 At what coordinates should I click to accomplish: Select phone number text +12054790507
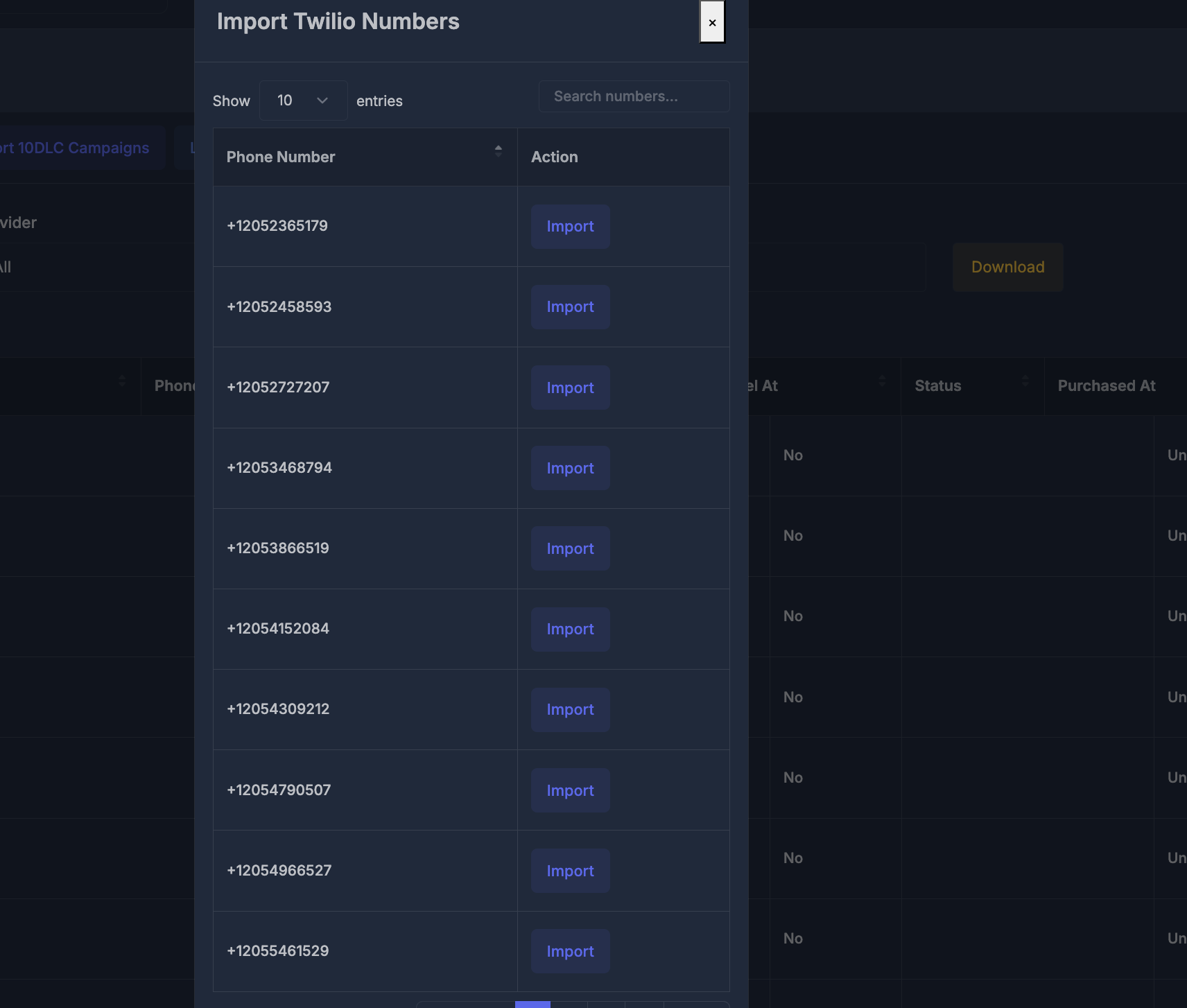[279, 790]
